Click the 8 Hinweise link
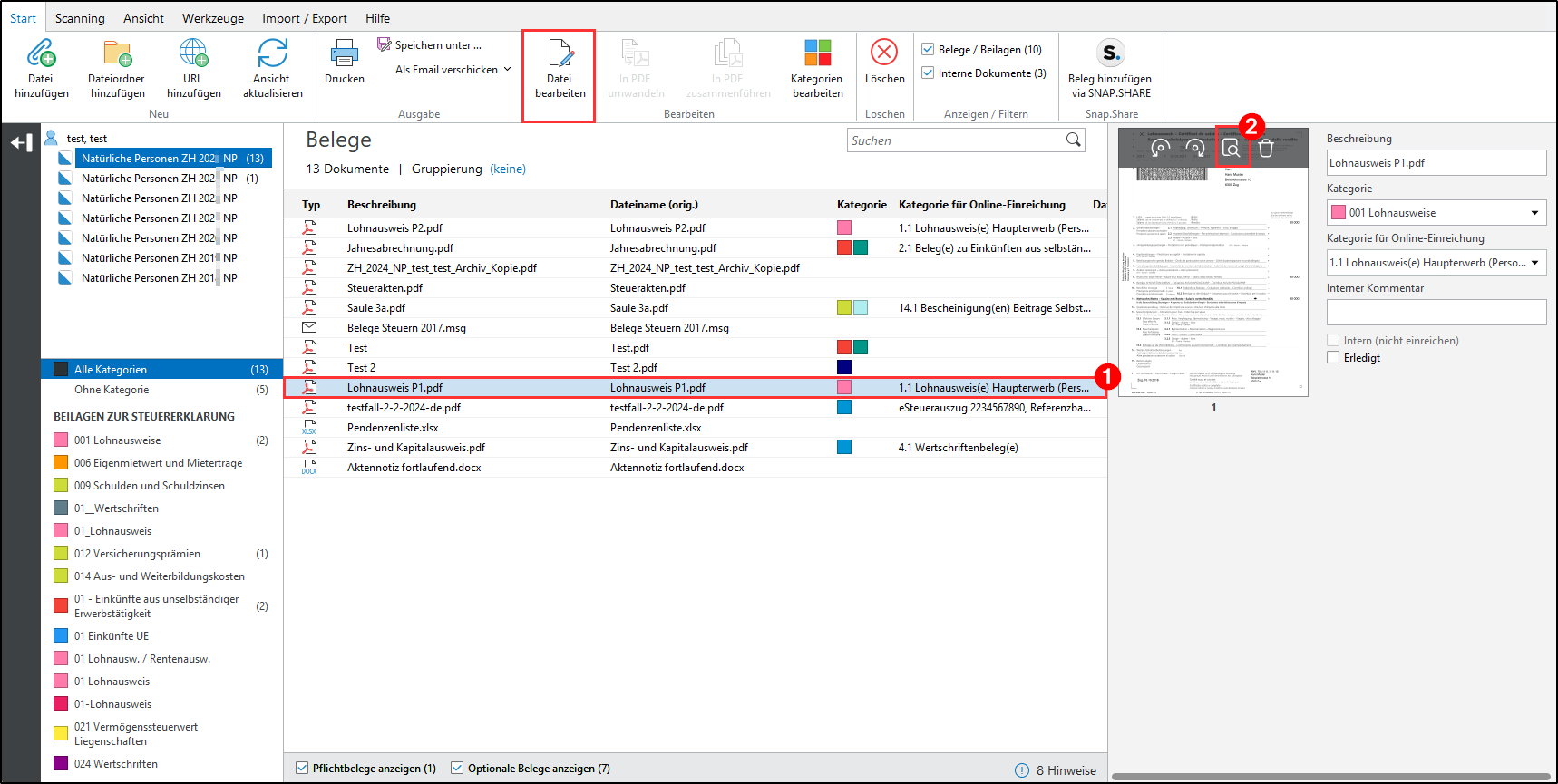 (1066, 770)
